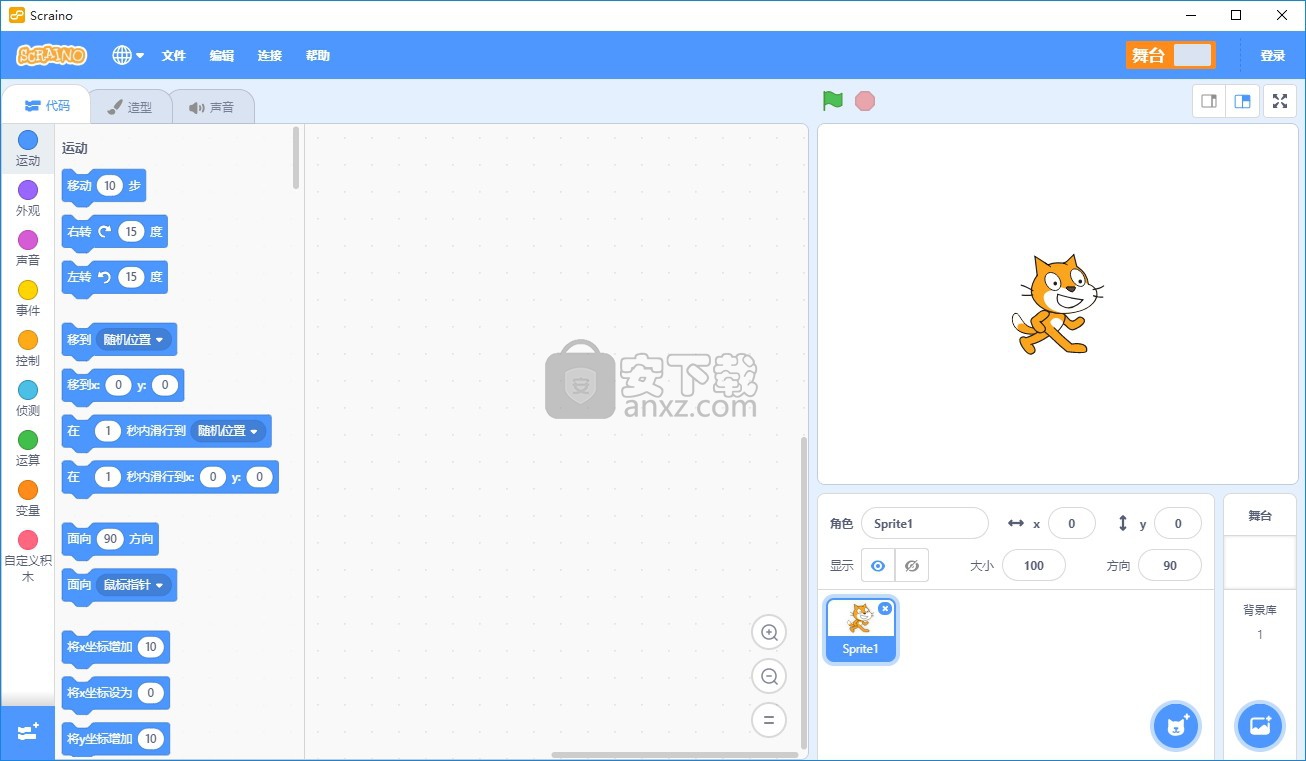Open 随机位置 dropdown in 秒内滑行到 block
The height and width of the screenshot is (761, 1306).
tap(227, 431)
